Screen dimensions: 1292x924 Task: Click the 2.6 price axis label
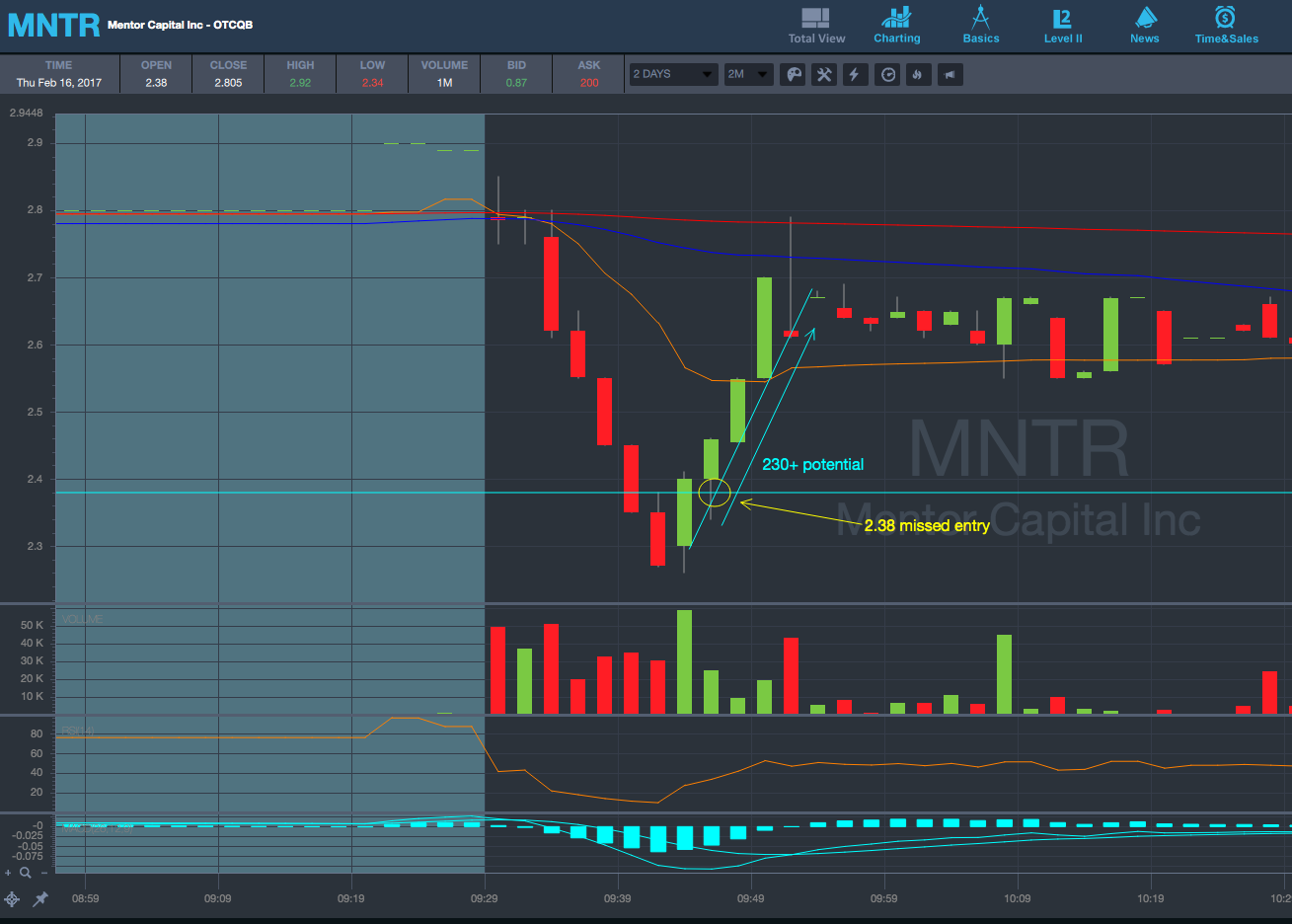coord(36,345)
